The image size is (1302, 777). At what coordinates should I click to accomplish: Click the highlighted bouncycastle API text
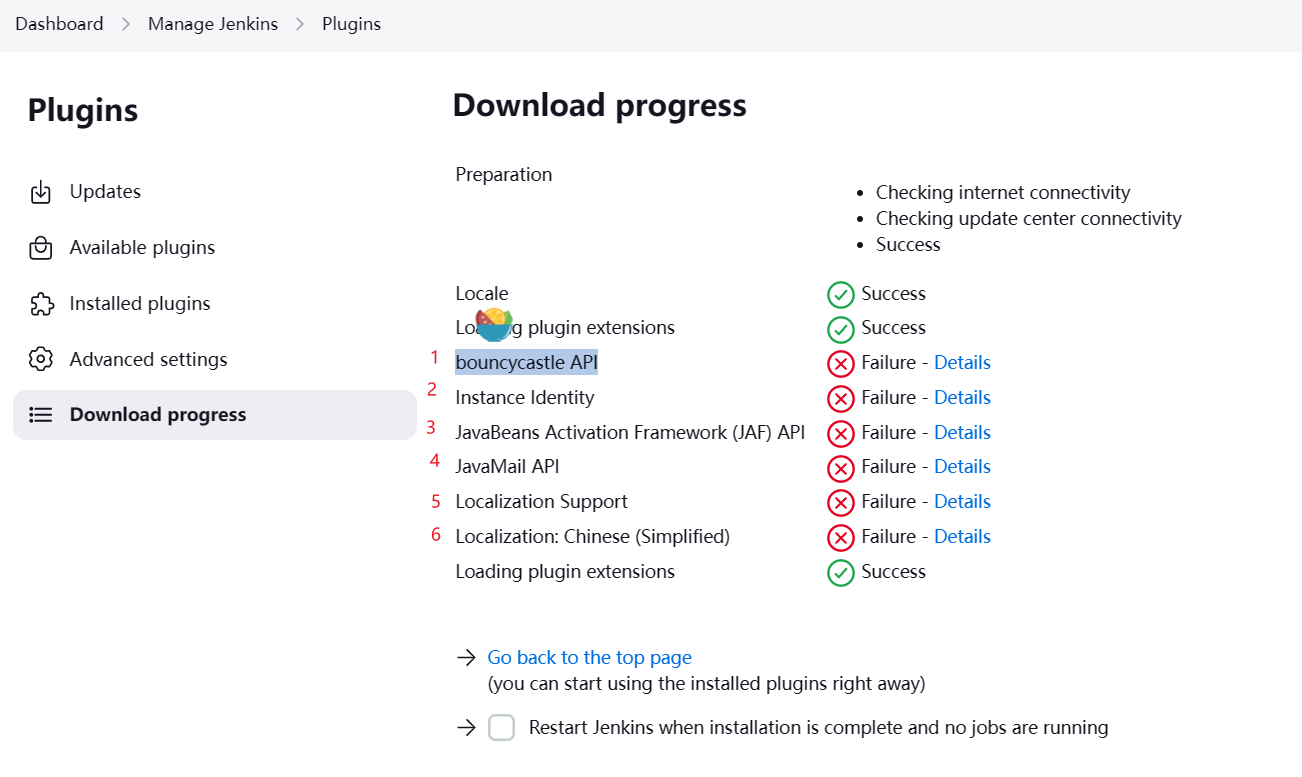point(526,362)
